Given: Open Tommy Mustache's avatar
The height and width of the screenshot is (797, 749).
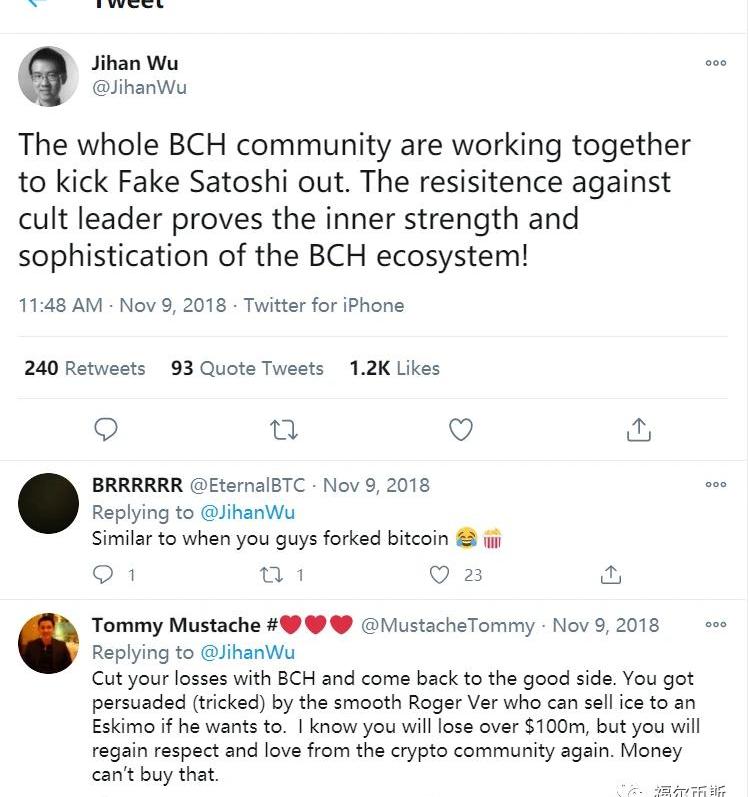Looking at the screenshot, I should [x=48, y=643].
